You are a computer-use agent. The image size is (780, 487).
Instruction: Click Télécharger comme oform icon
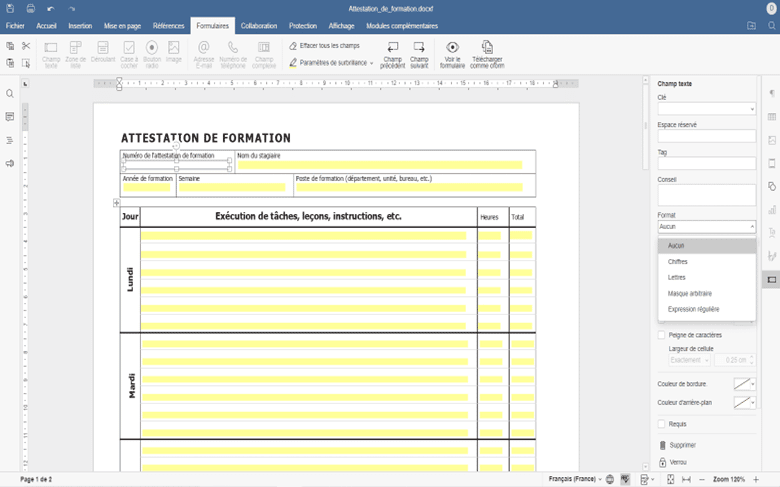(x=487, y=48)
